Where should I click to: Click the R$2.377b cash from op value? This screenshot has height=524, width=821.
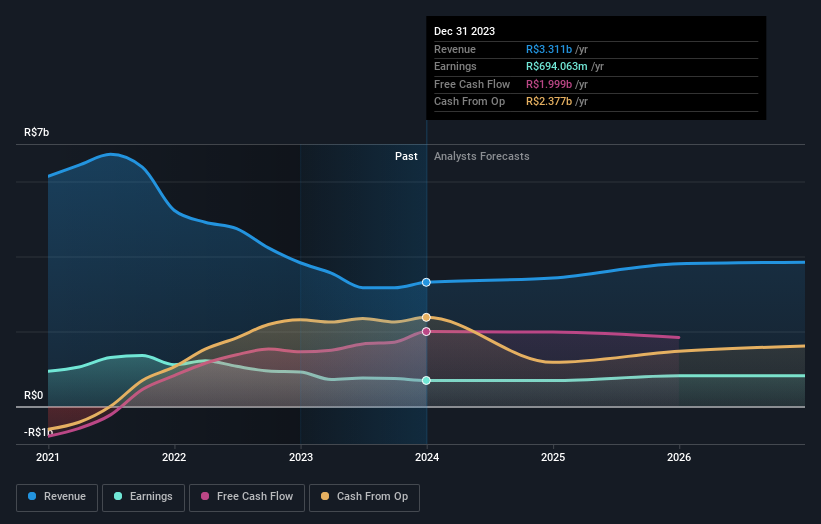tap(549, 102)
